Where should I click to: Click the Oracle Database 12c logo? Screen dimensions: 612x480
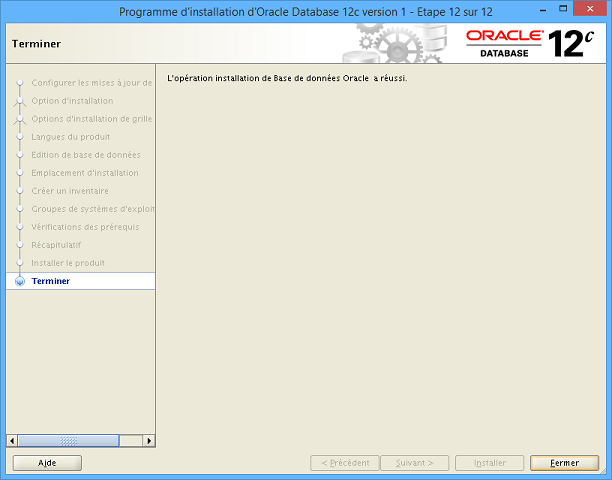[530, 44]
